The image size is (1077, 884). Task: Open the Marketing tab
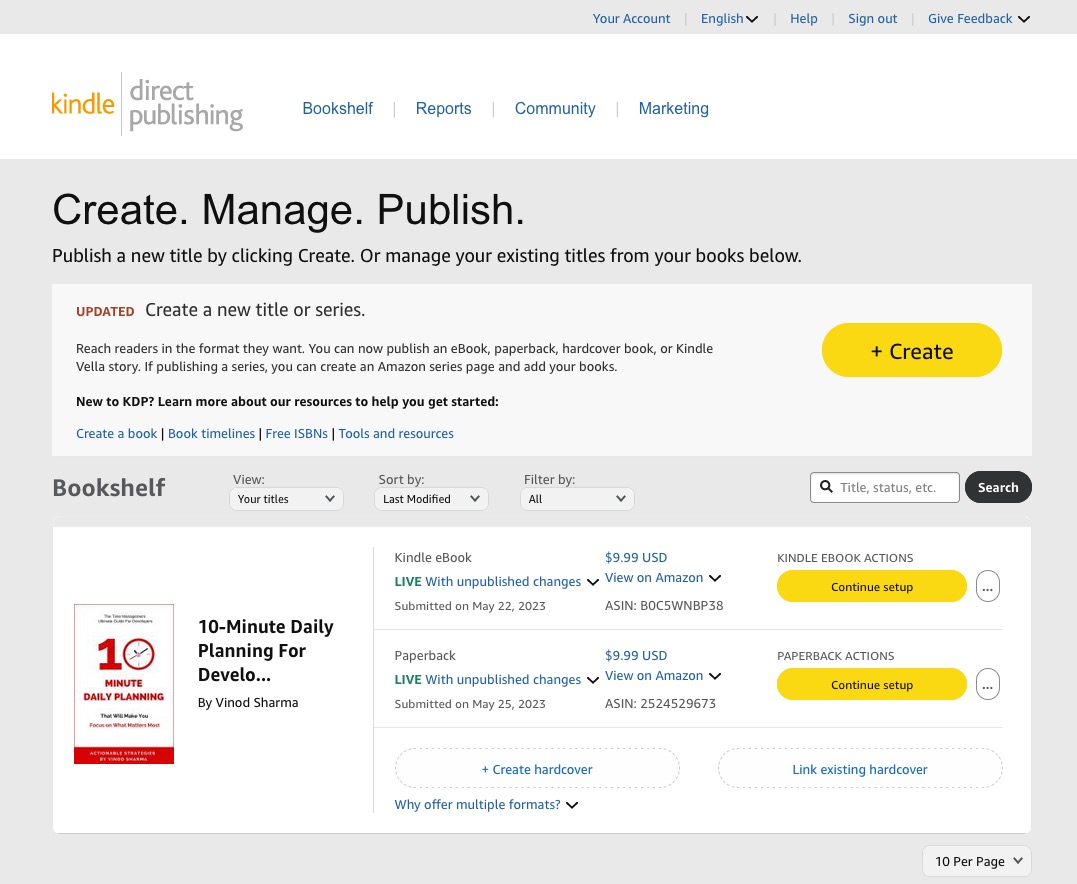click(x=673, y=109)
